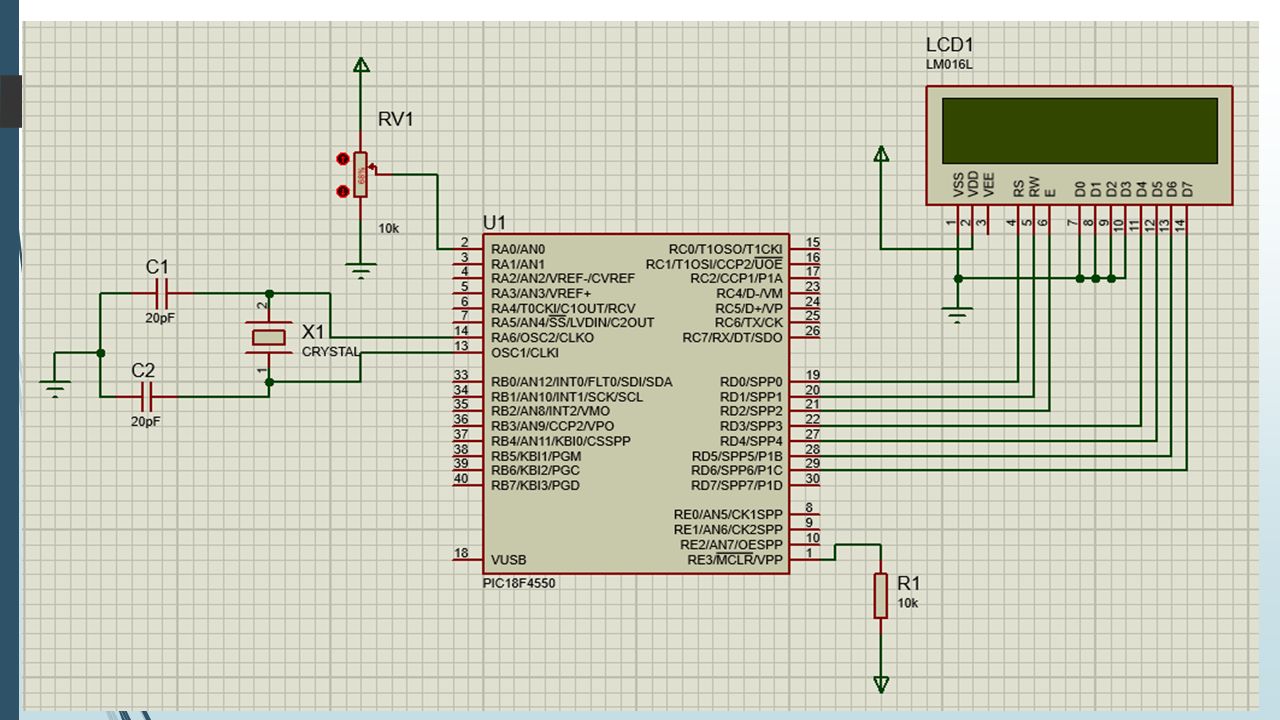Viewport: 1280px width, 720px height.
Task: Click the RC4/D-/VM pin label
Action: point(748,293)
